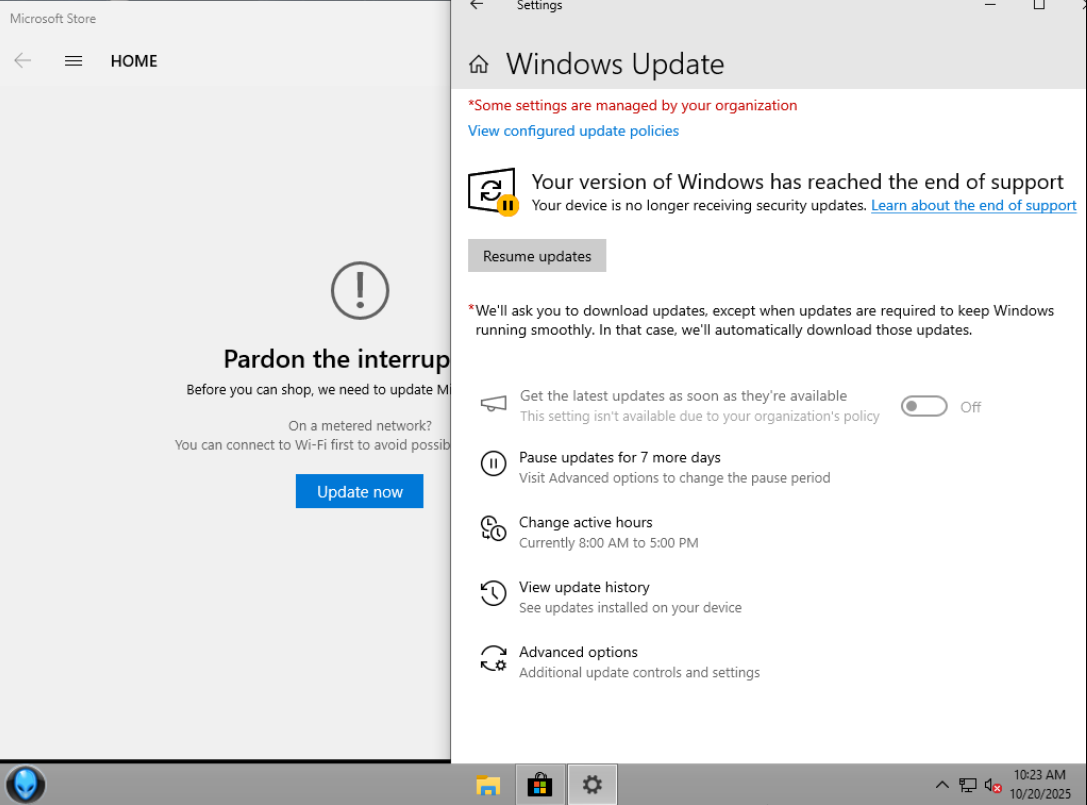Click 'On a metered network?' text
Screen dimensions: 1087x805
pos(360,426)
